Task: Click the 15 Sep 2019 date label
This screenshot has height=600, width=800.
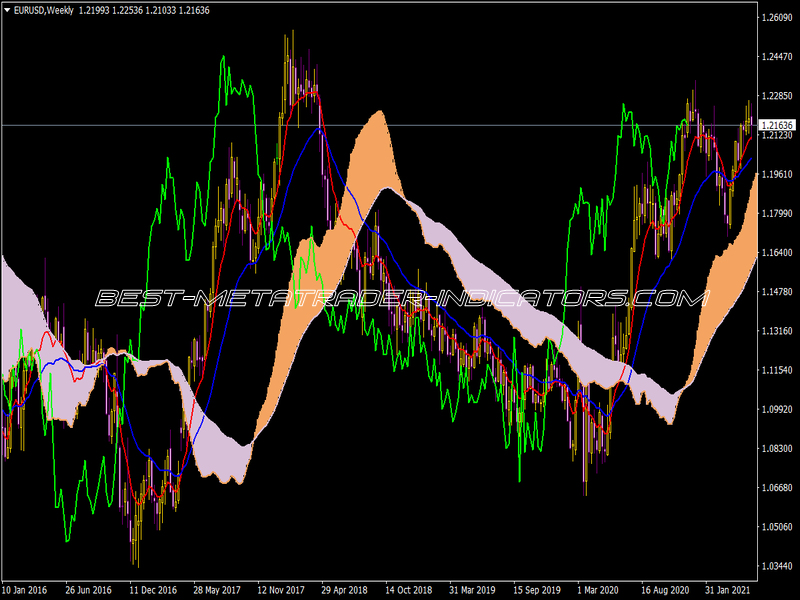Action: (536, 590)
